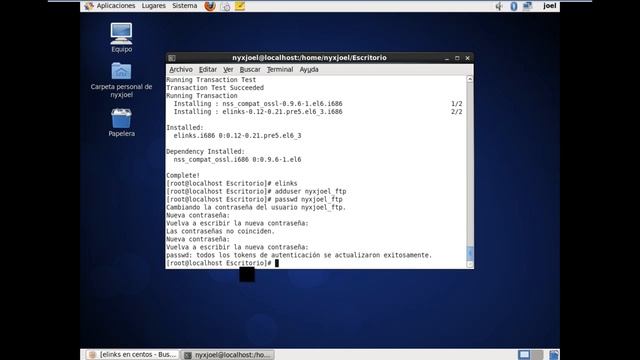Click the 'Complete!' line in terminal
Screen dimensions: 640x360
click(183, 176)
